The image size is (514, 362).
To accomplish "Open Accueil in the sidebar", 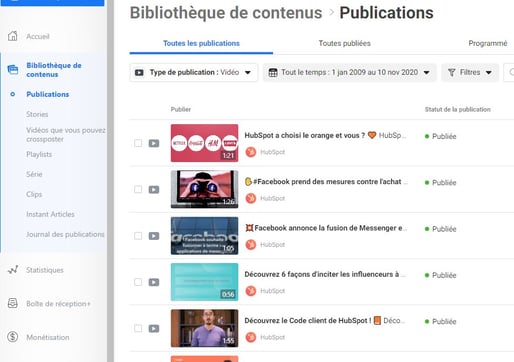I will click(38, 36).
